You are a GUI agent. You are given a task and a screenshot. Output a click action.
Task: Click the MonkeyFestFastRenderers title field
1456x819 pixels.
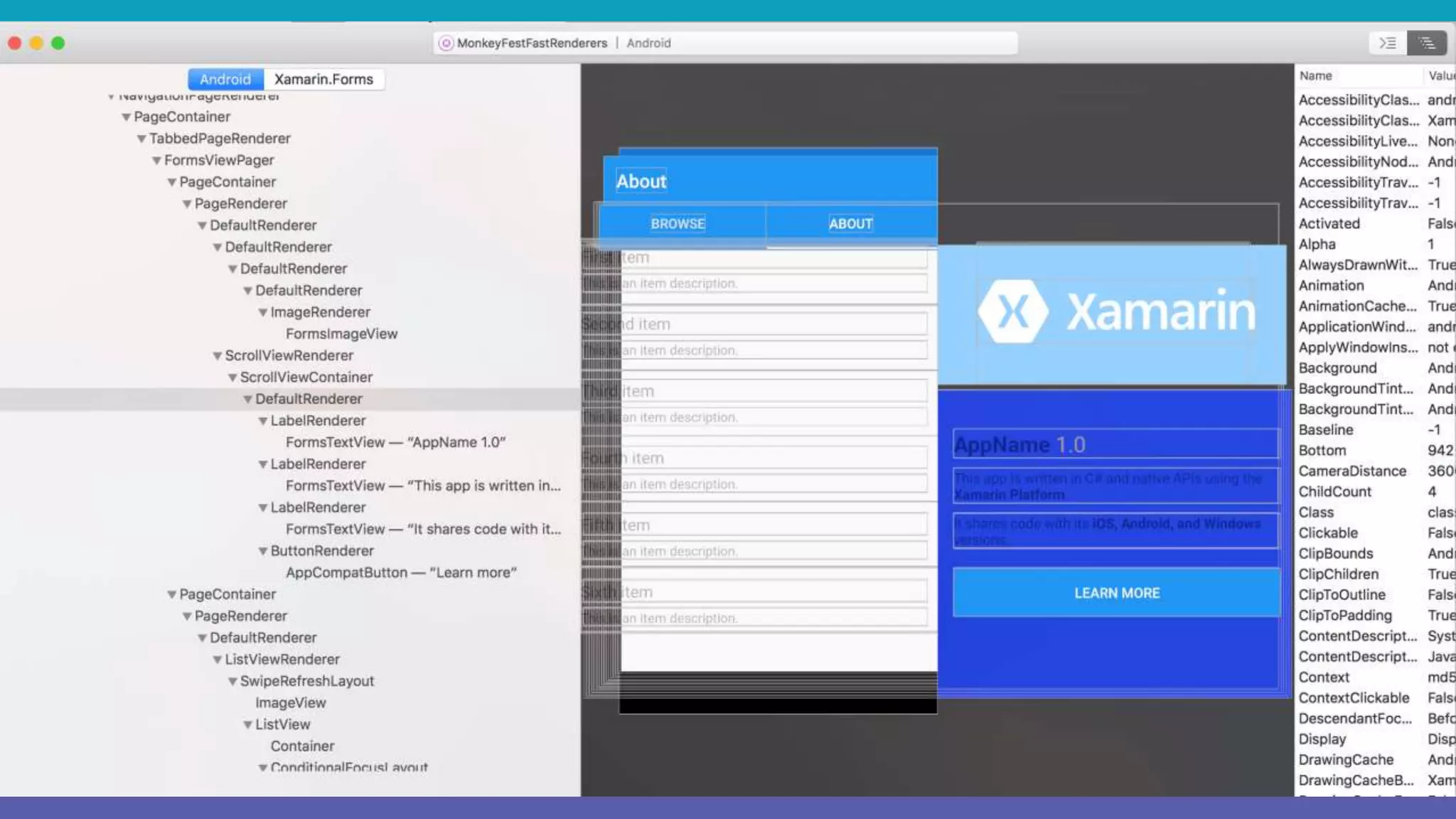pyautogui.click(x=532, y=43)
